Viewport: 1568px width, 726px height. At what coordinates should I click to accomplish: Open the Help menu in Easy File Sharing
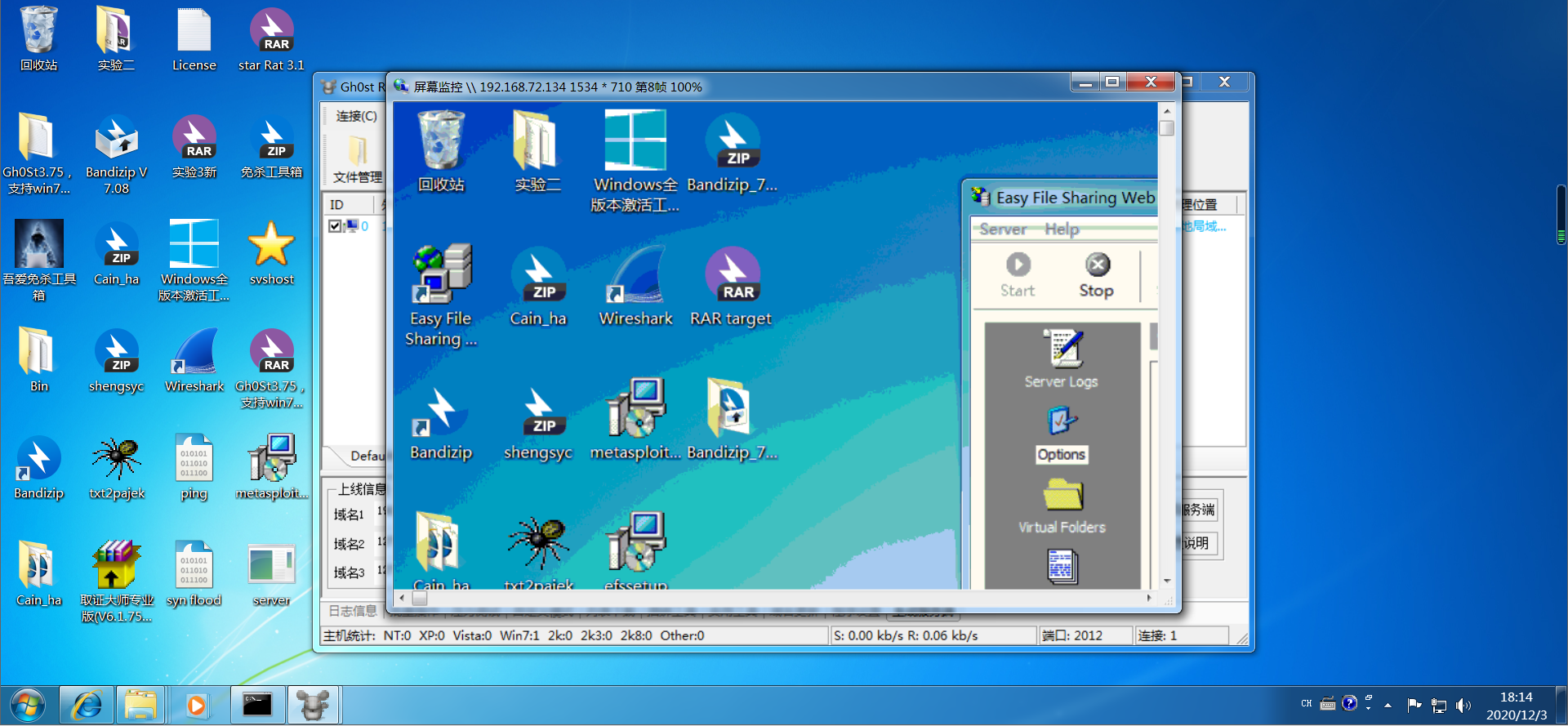tap(1062, 229)
